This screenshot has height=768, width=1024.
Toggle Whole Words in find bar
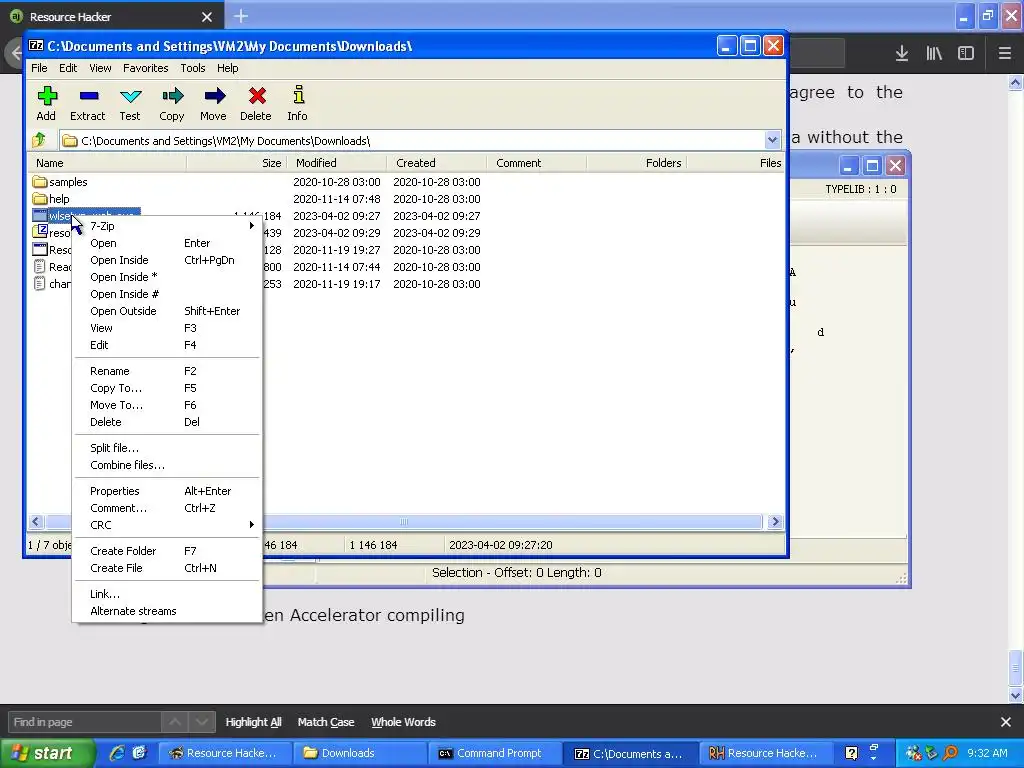404,722
